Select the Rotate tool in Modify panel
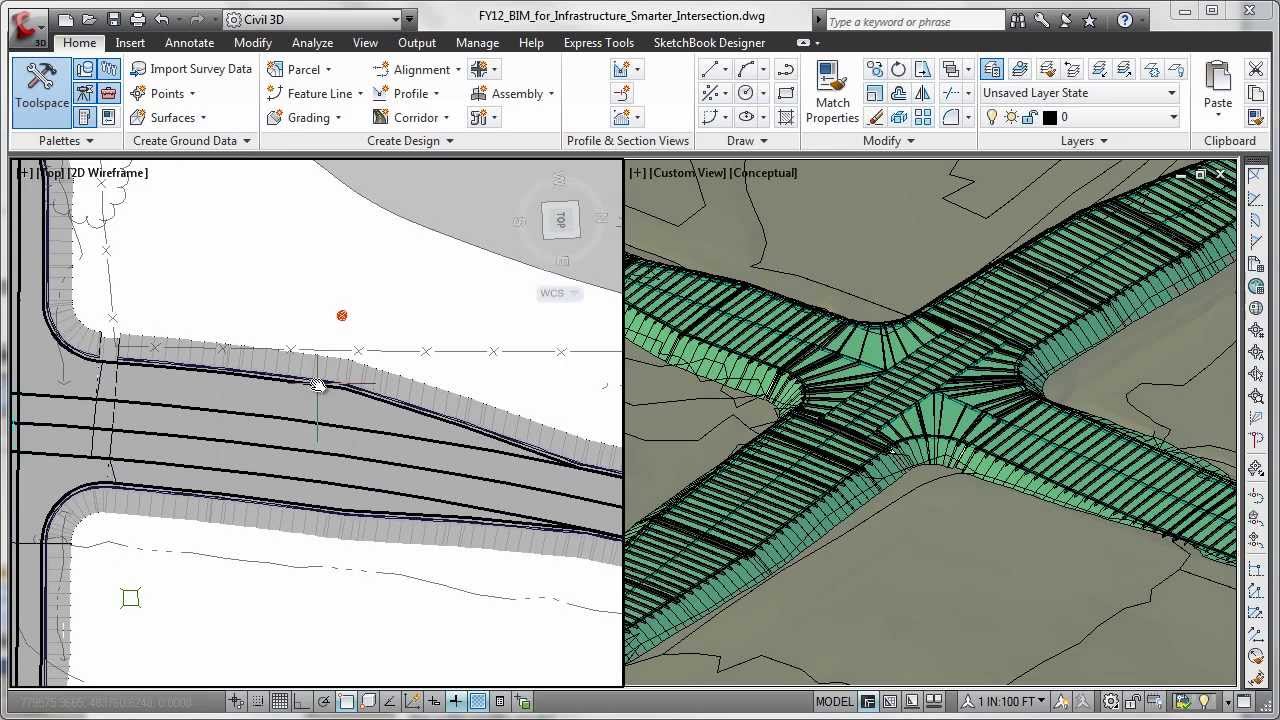Image resolution: width=1280 pixels, height=720 pixels. click(898, 69)
